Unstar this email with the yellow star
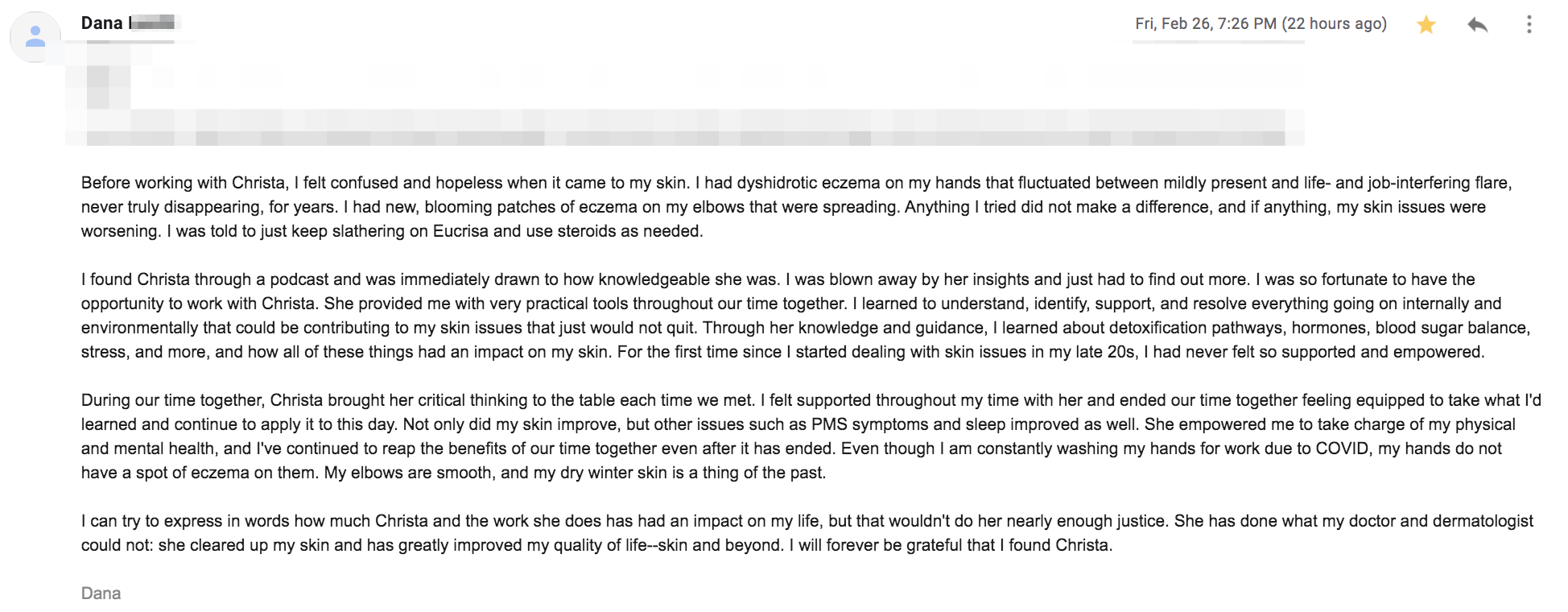Image resolution: width=1568 pixels, height=612 pixels. 1426,25
